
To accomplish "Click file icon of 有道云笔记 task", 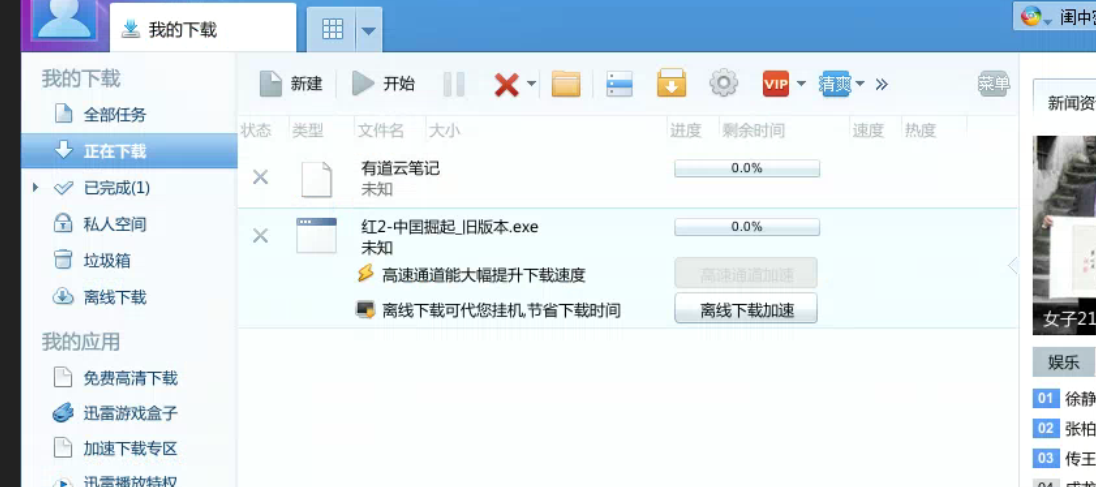I will point(317,179).
